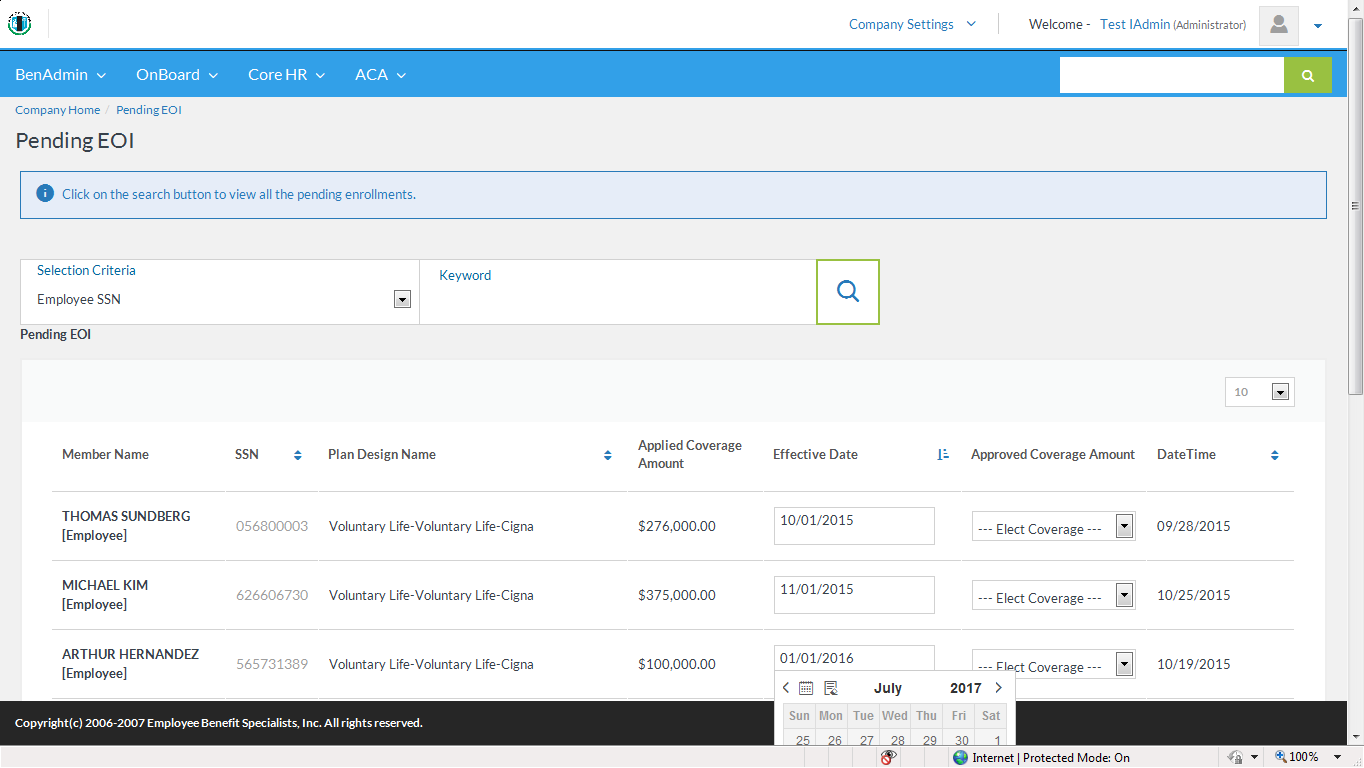Click Applied Coverage Amount header
Viewport: 1364px width, 768px height.
pos(690,454)
